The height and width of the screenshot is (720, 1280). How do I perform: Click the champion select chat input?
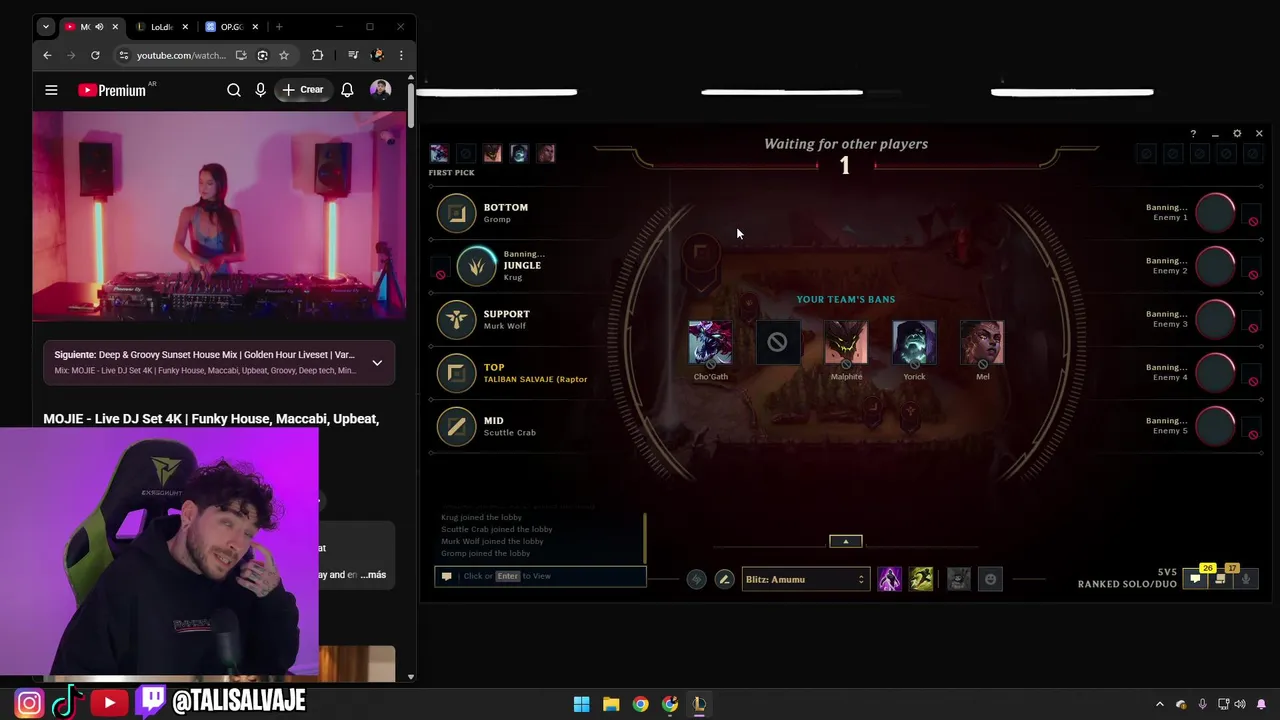coord(540,576)
